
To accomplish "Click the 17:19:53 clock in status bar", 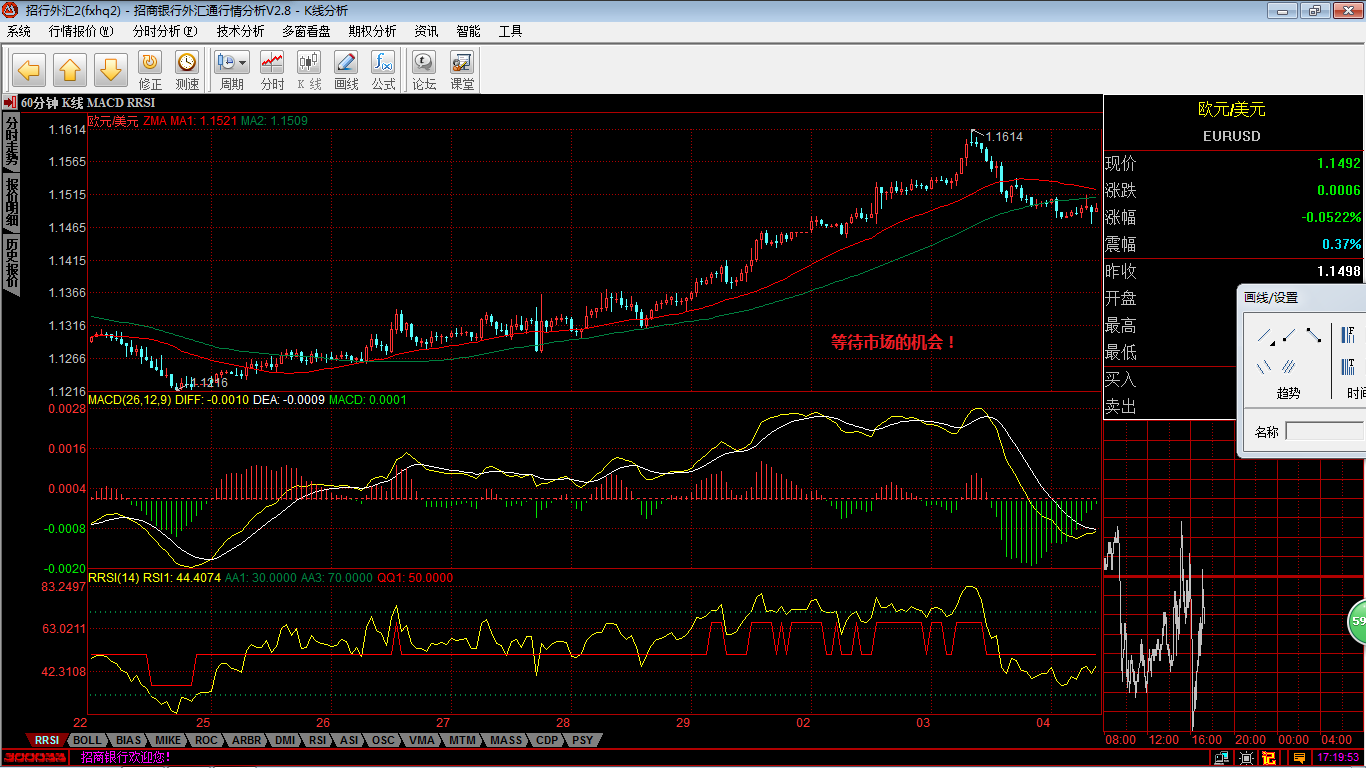I will pyautogui.click(x=1338, y=758).
